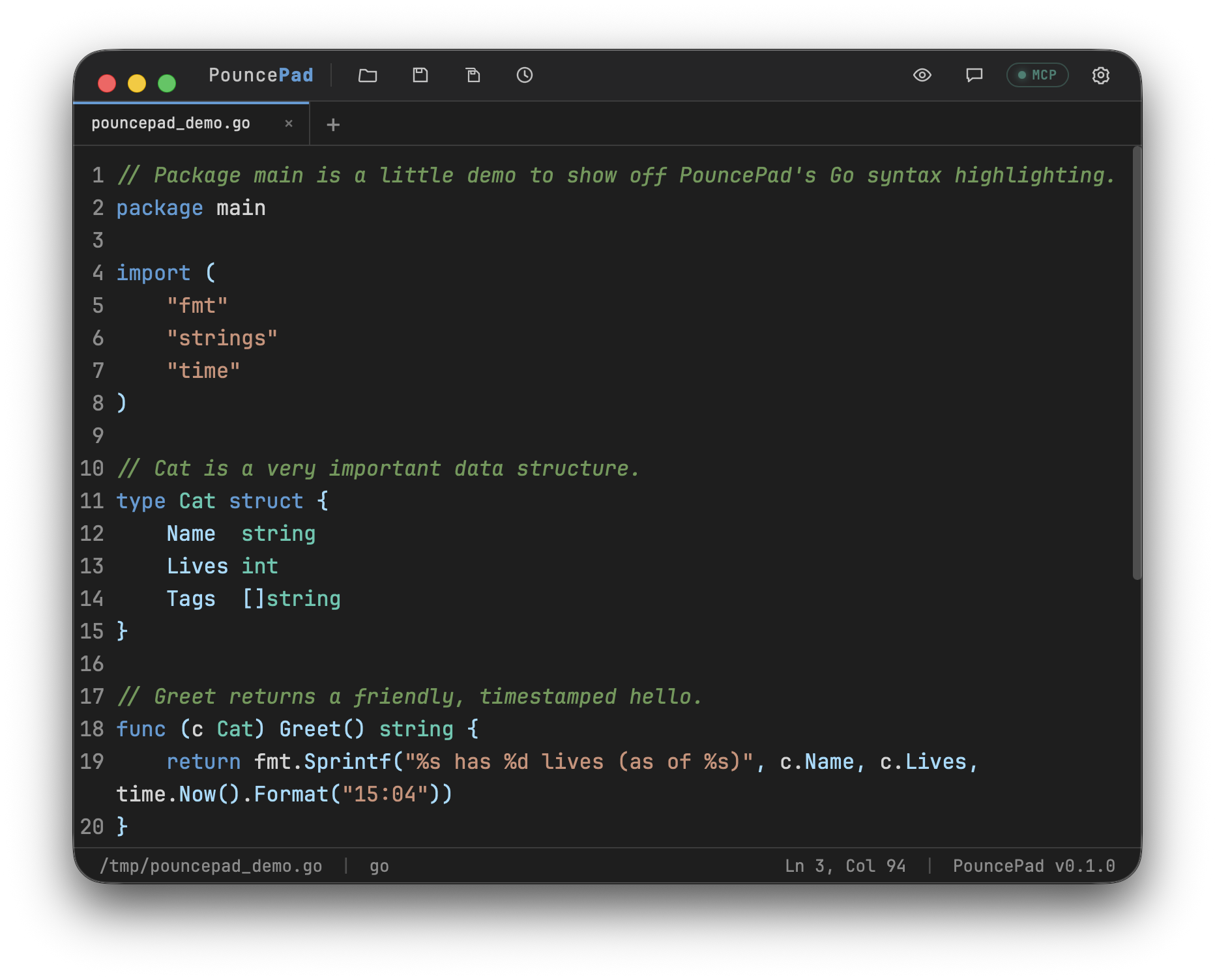Click the Greet() method name
The image size is (1215, 980).
click(x=322, y=729)
